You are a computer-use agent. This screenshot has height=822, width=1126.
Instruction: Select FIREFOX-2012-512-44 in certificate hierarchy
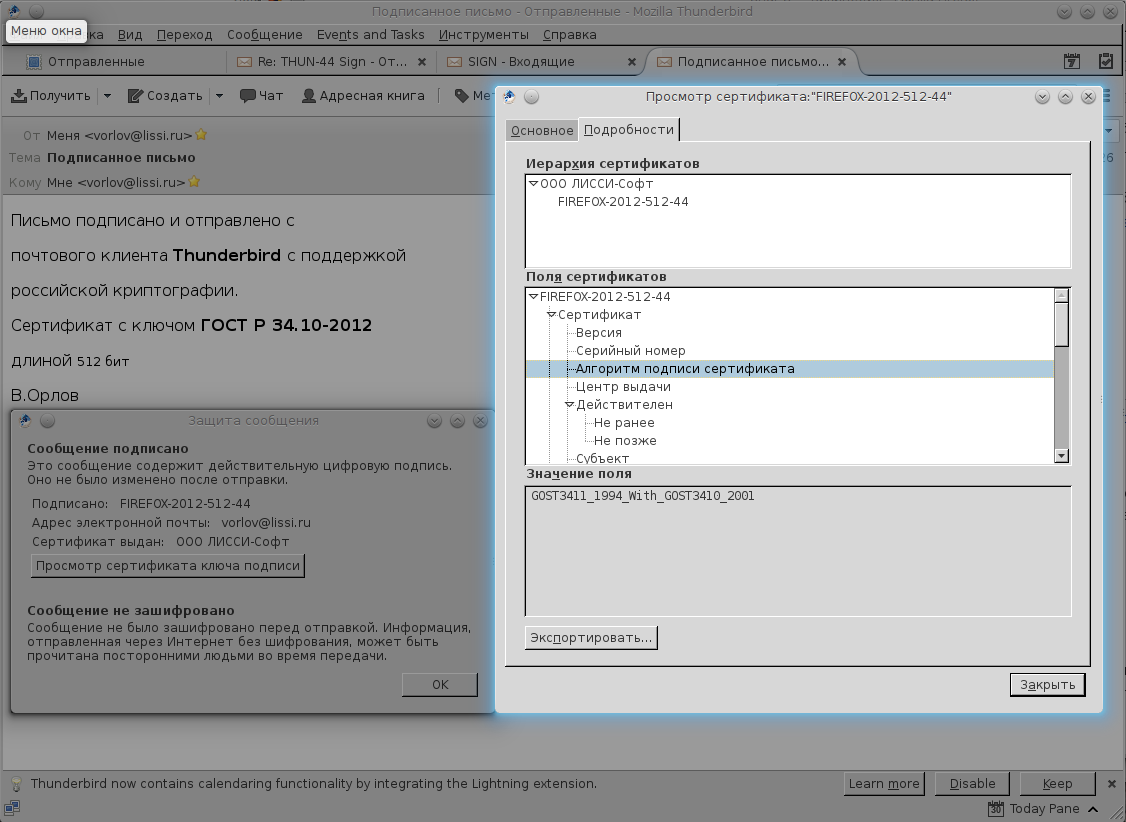[623, 202]
